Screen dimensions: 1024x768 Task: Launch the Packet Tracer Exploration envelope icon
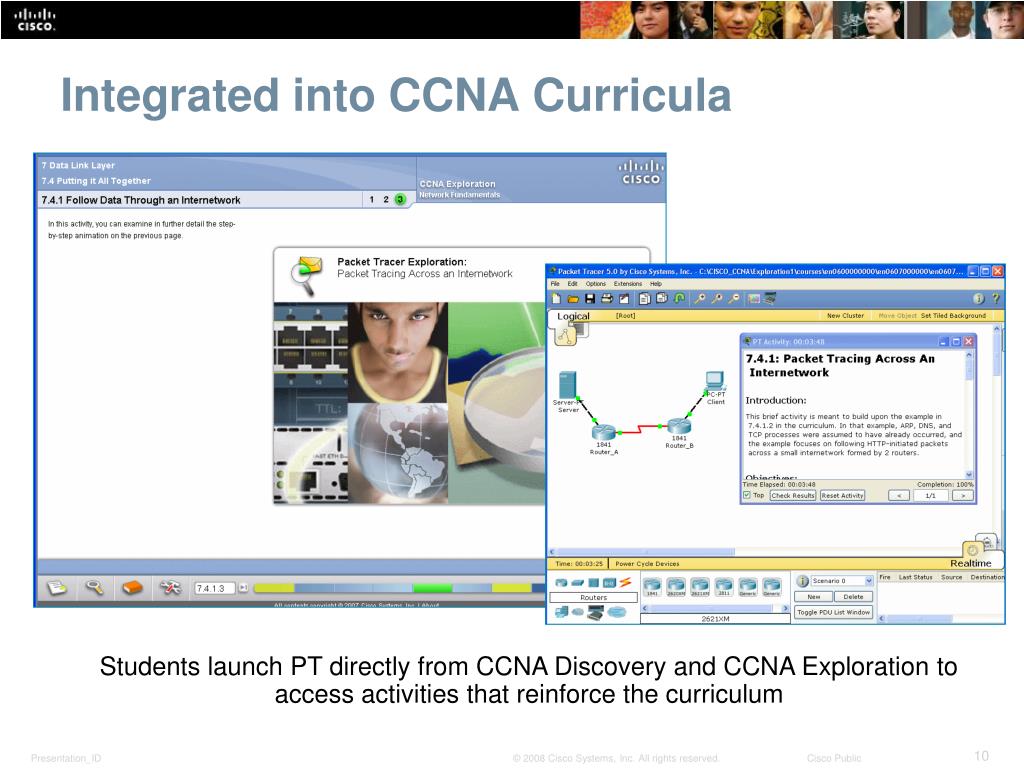click(x=306, y=274)
